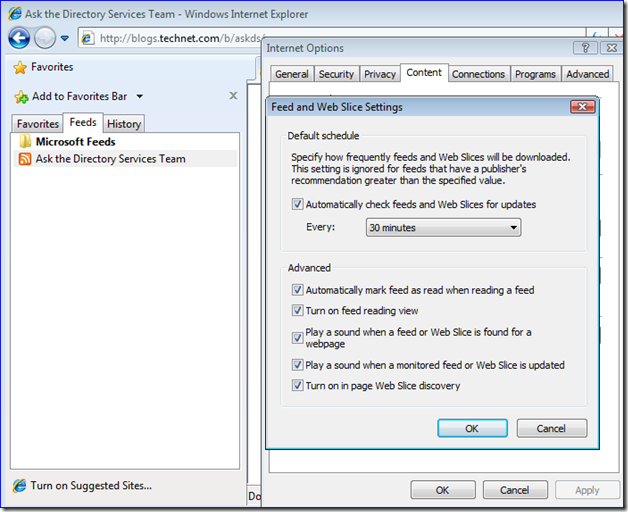Click the Suggested Sites Internet Explorer icon

19,486
